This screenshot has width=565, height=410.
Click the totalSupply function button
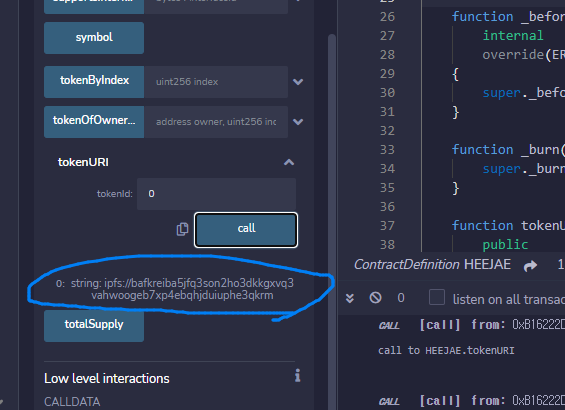[94, 325]
